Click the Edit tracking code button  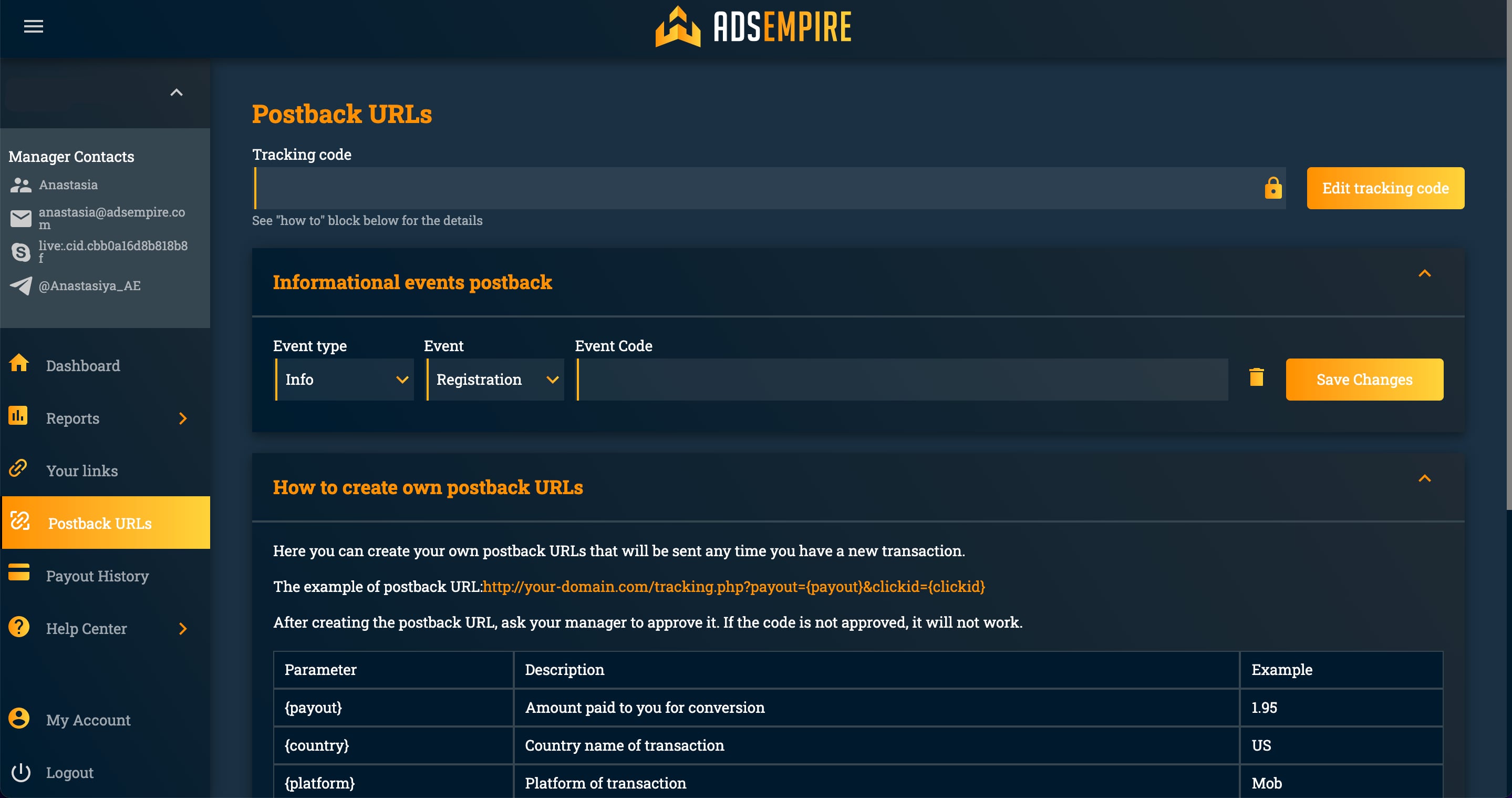1385,188
